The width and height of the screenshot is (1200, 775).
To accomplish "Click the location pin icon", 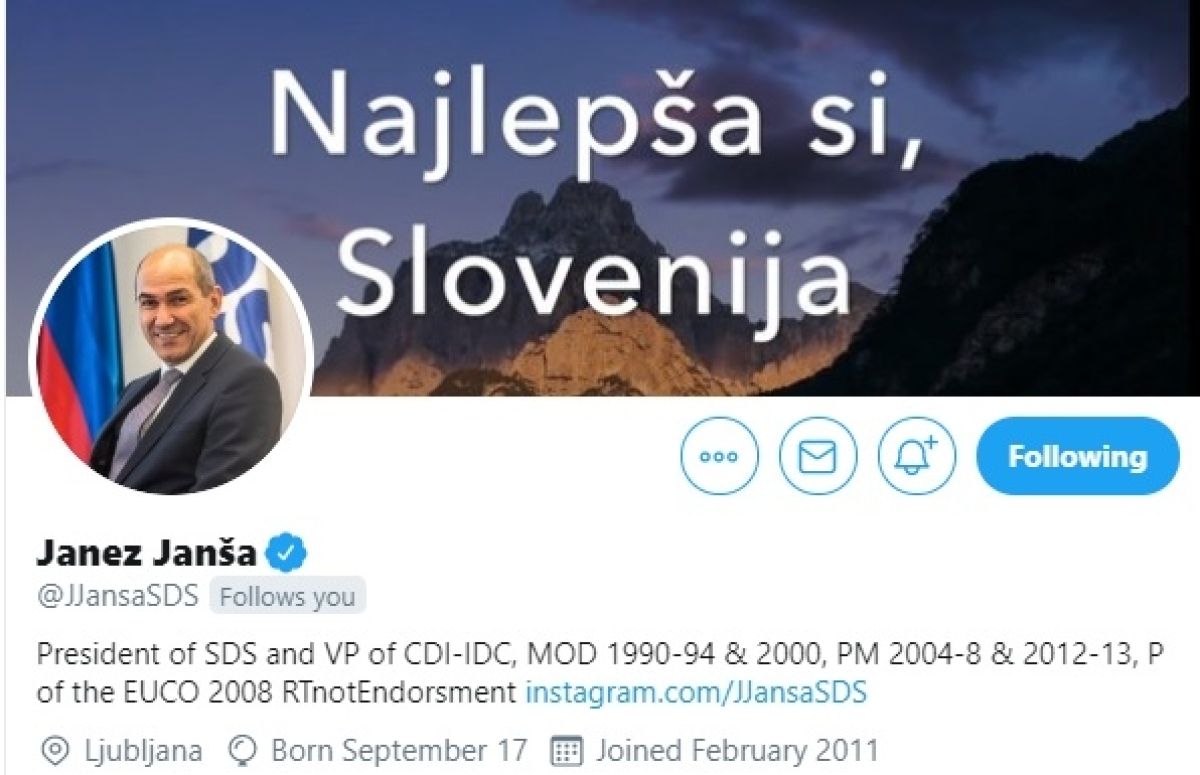I will coord(58,750).
